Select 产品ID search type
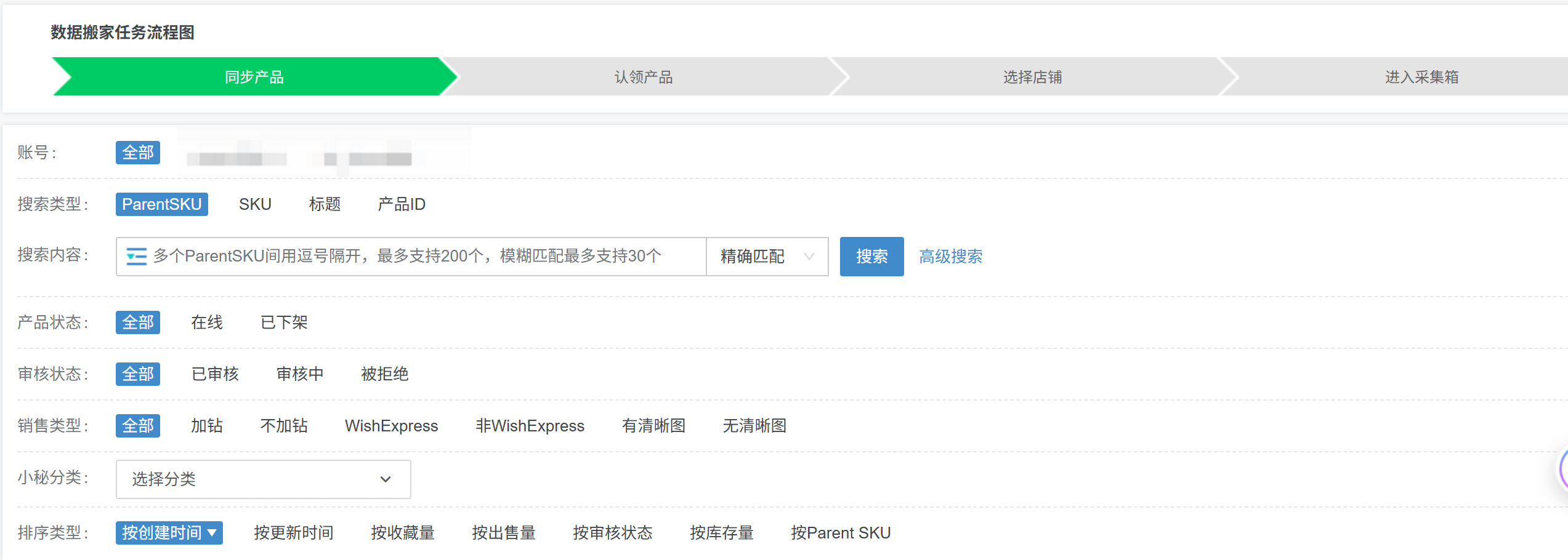The image size is (1568, 560). (x=402, y=204)
